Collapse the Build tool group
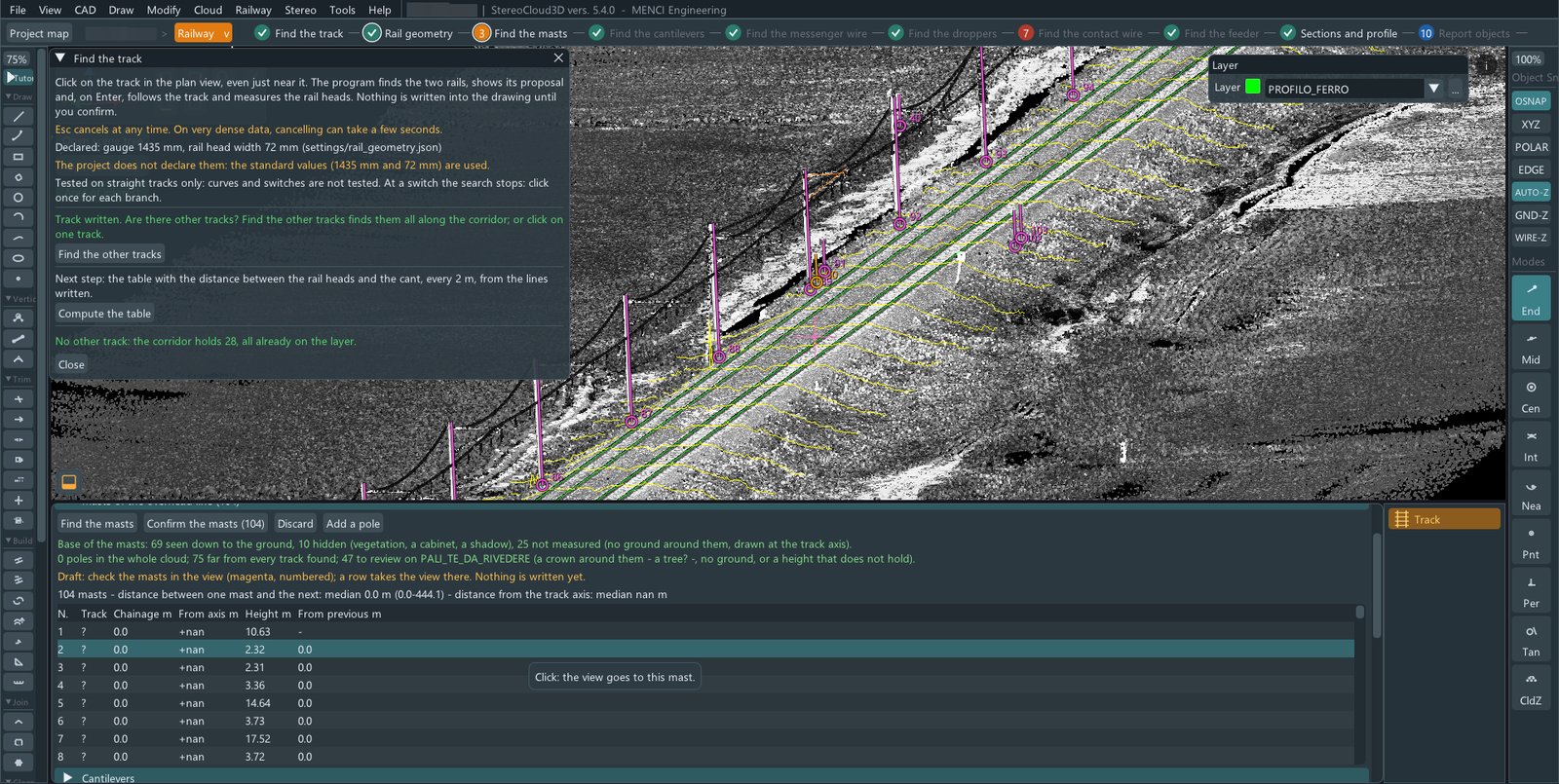This screenshot has height=784, width=1559. pos(19,541)
